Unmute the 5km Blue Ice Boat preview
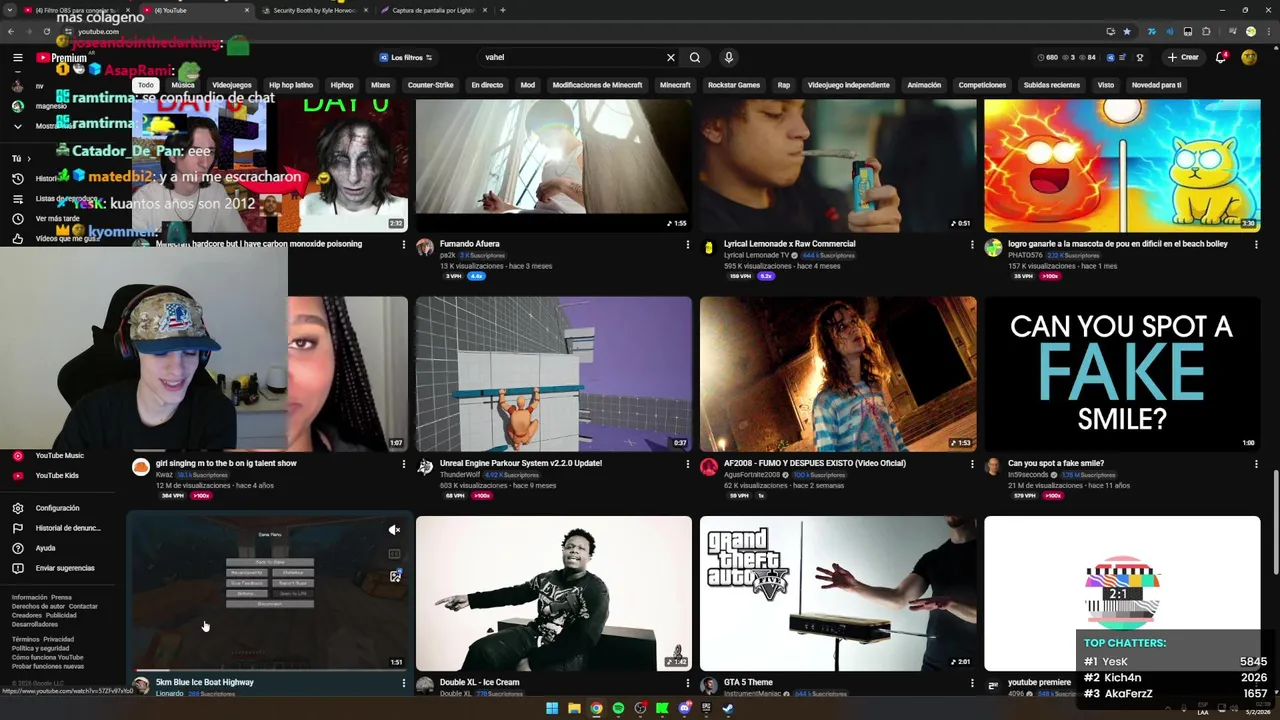1280x720 pixels. tap(395, 530)
